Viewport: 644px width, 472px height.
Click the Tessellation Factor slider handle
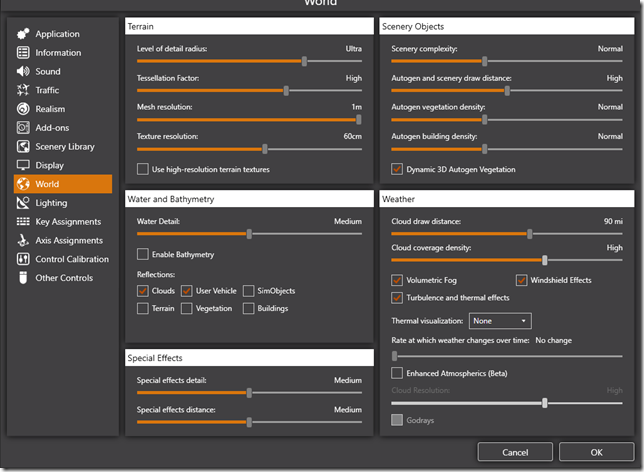point(286,90)
